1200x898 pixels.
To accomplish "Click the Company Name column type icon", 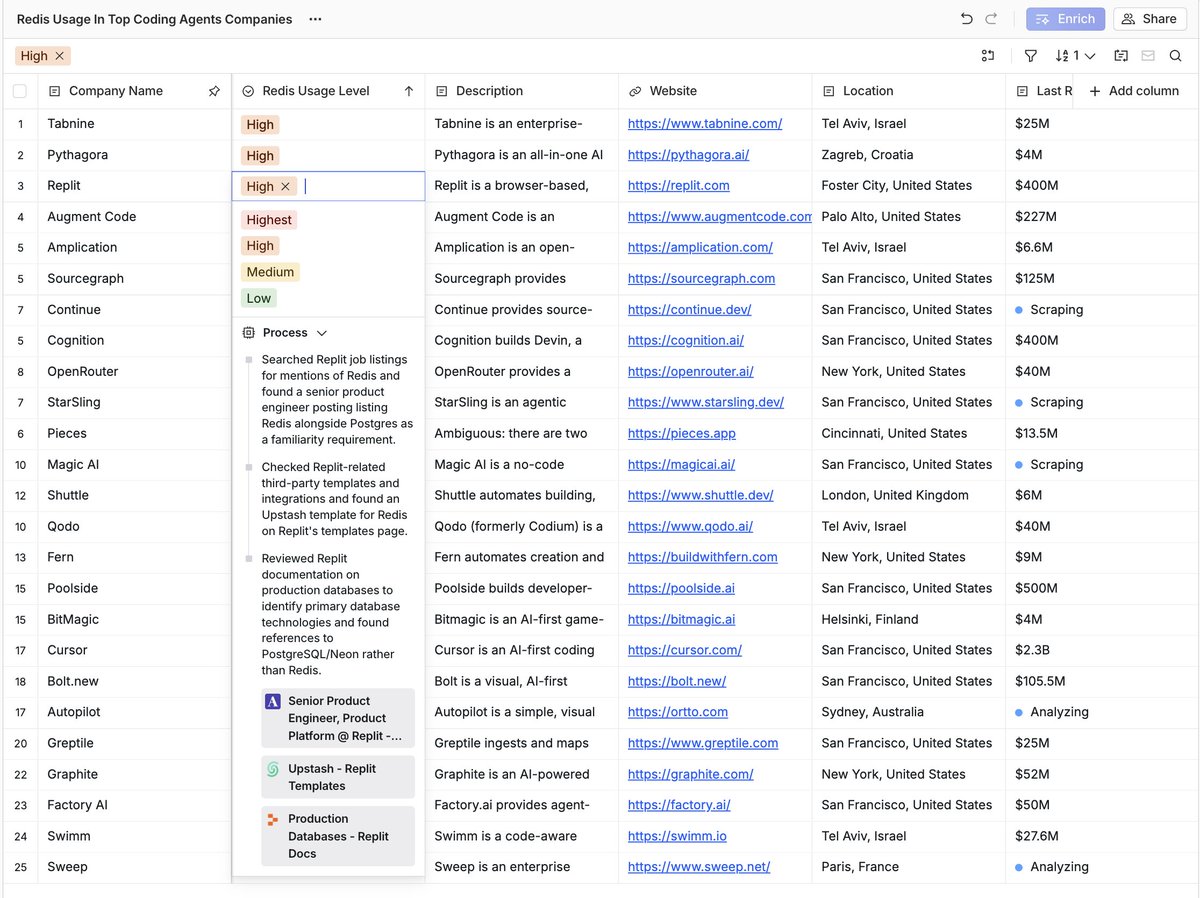I will 55,91.
